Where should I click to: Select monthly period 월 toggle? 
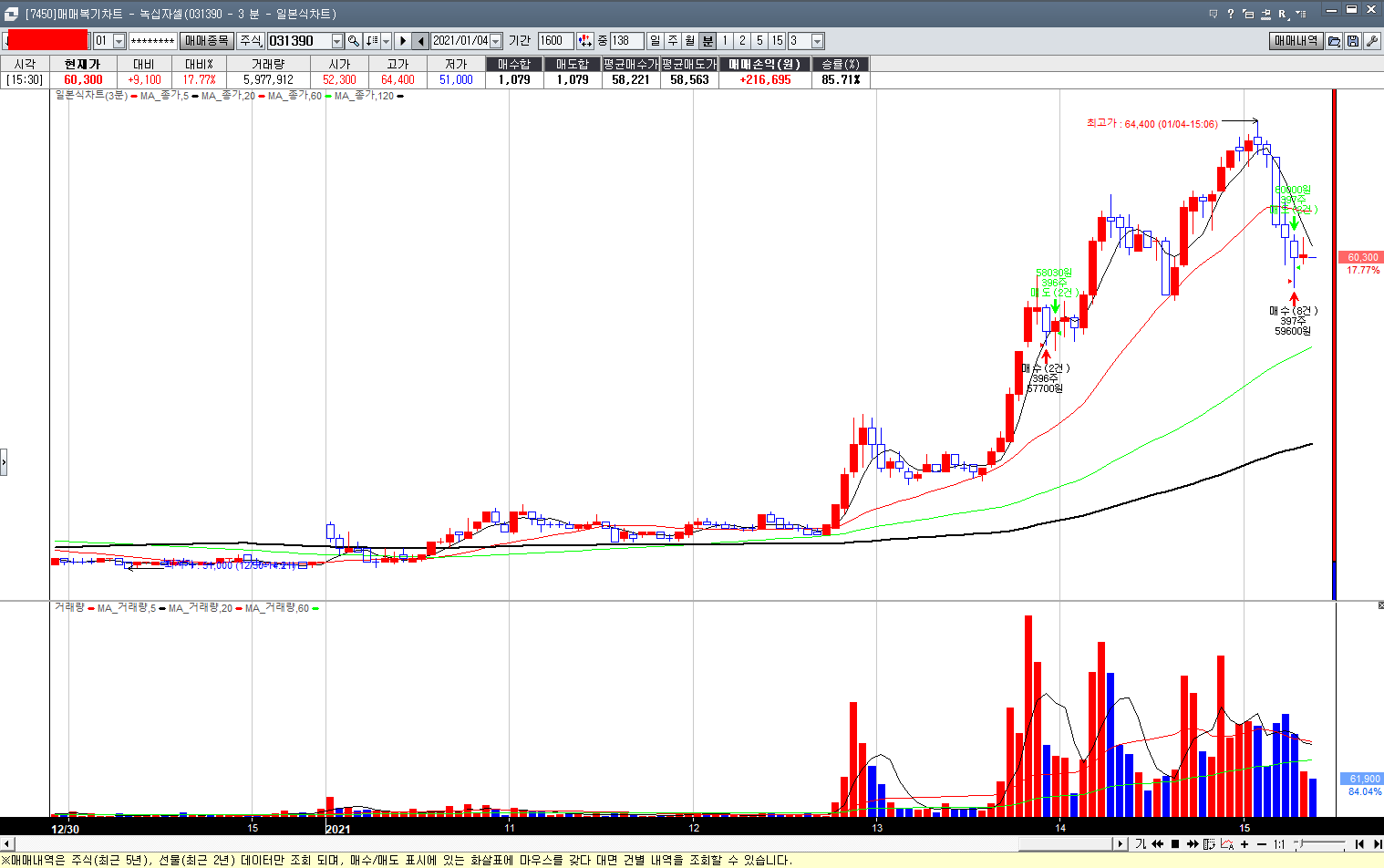690,41
